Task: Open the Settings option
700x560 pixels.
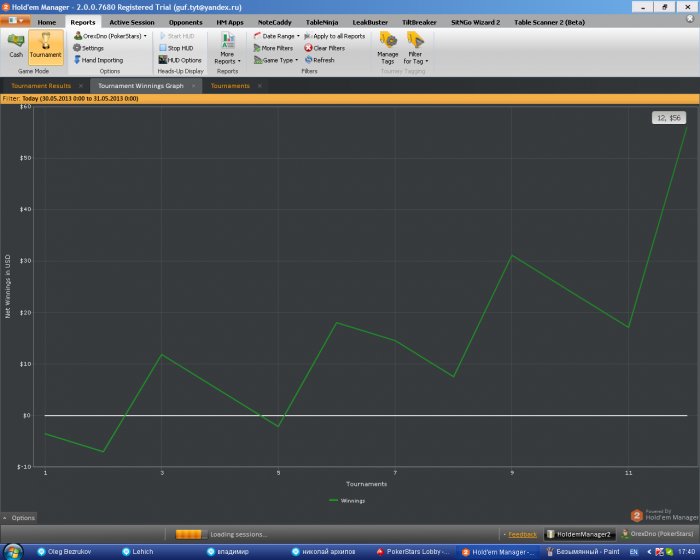Action: [x=92, y=48]
